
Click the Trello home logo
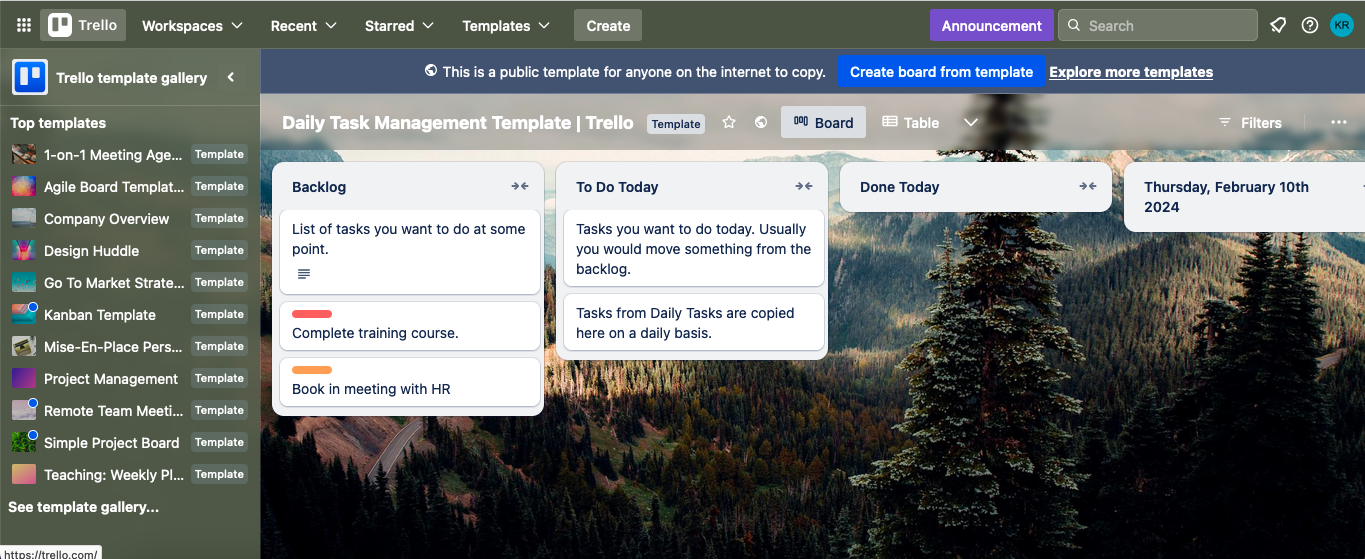[x=83, y=25]
